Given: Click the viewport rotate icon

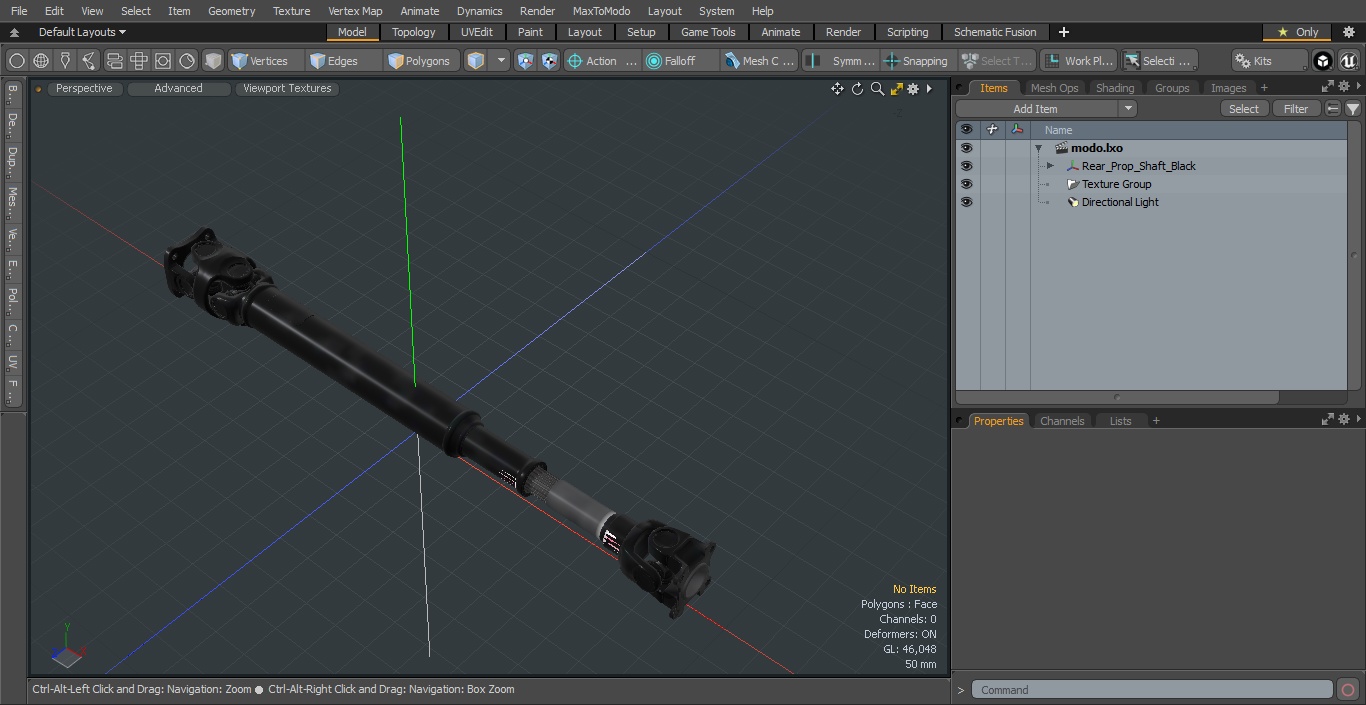Looking at the screenshot, I should [857, 89].
